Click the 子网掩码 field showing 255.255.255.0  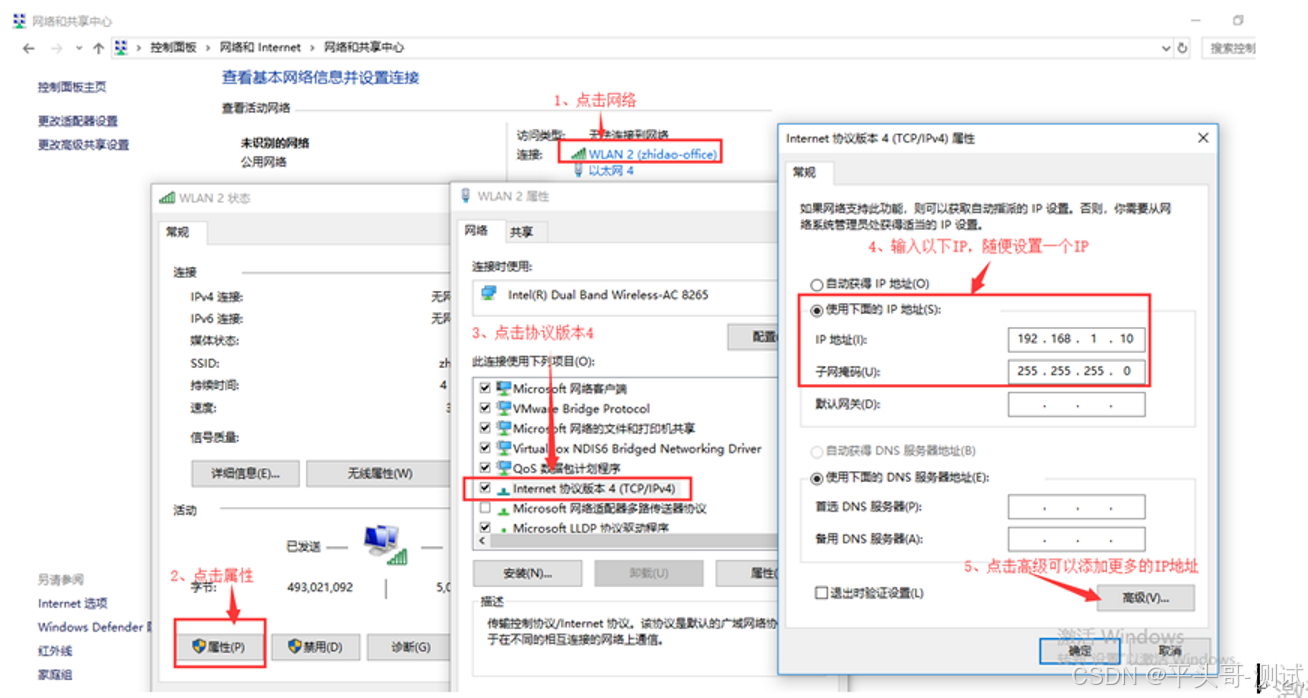click(x=1076, y=371)
